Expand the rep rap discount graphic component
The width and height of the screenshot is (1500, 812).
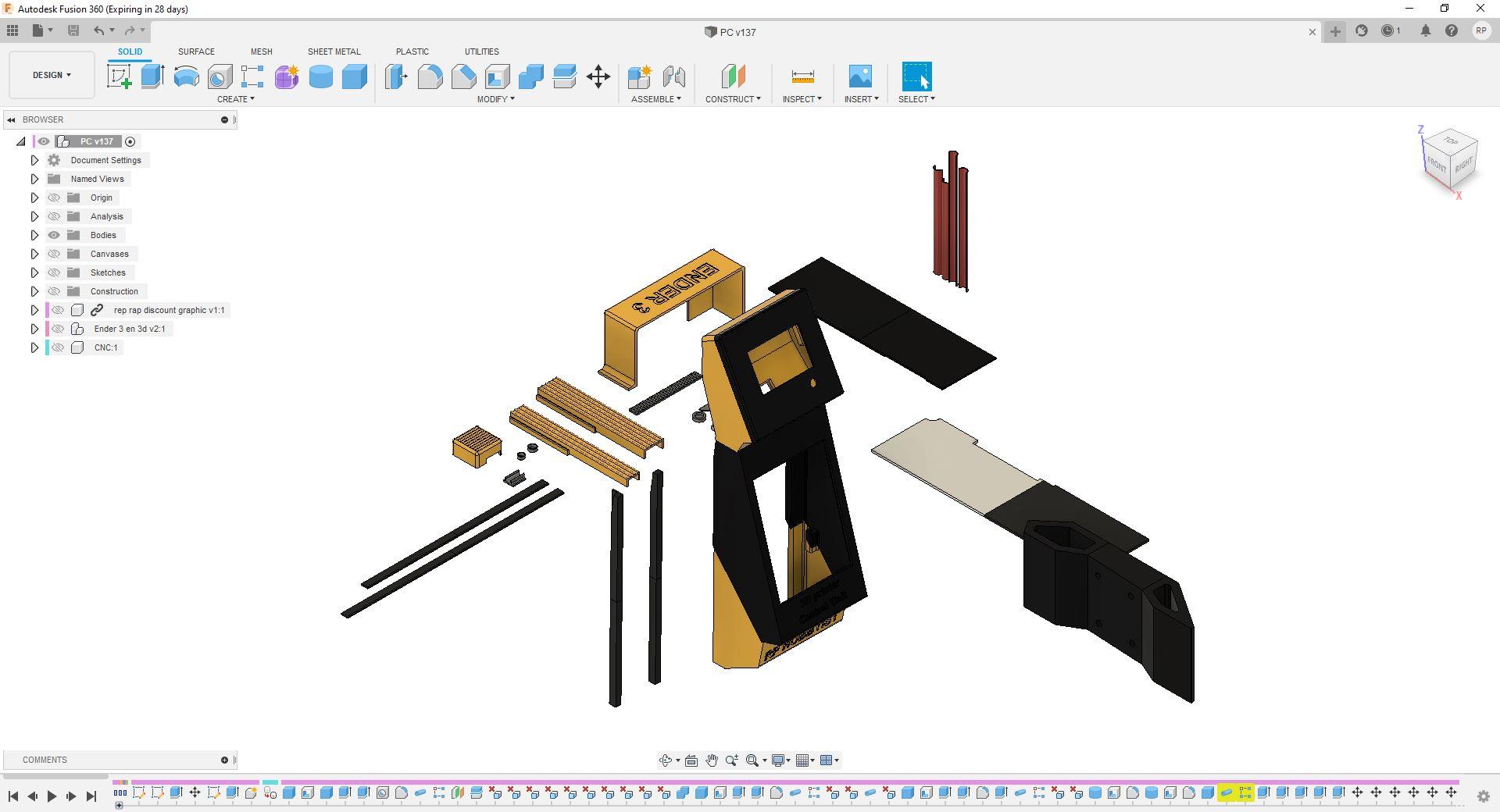[34, 310]
